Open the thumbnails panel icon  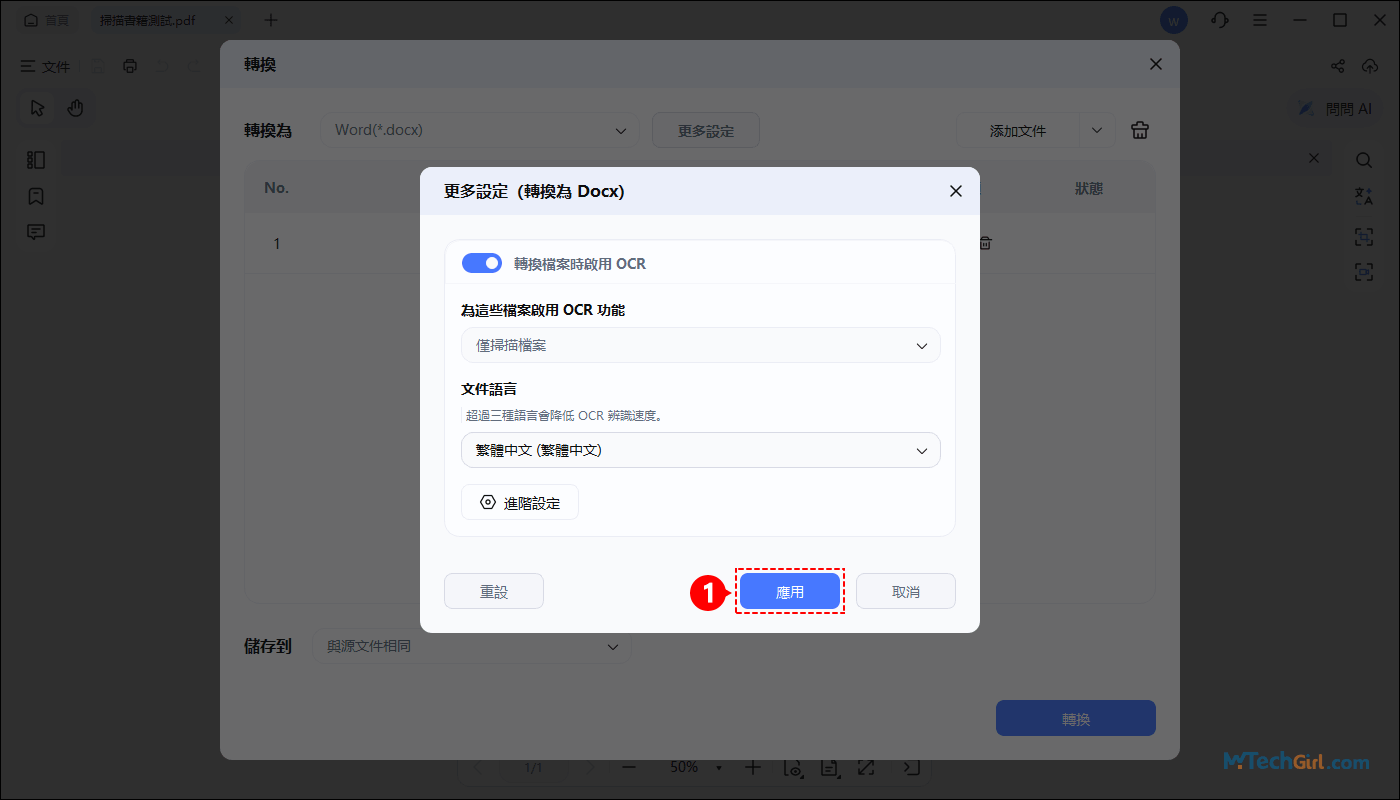click(36, 160)
